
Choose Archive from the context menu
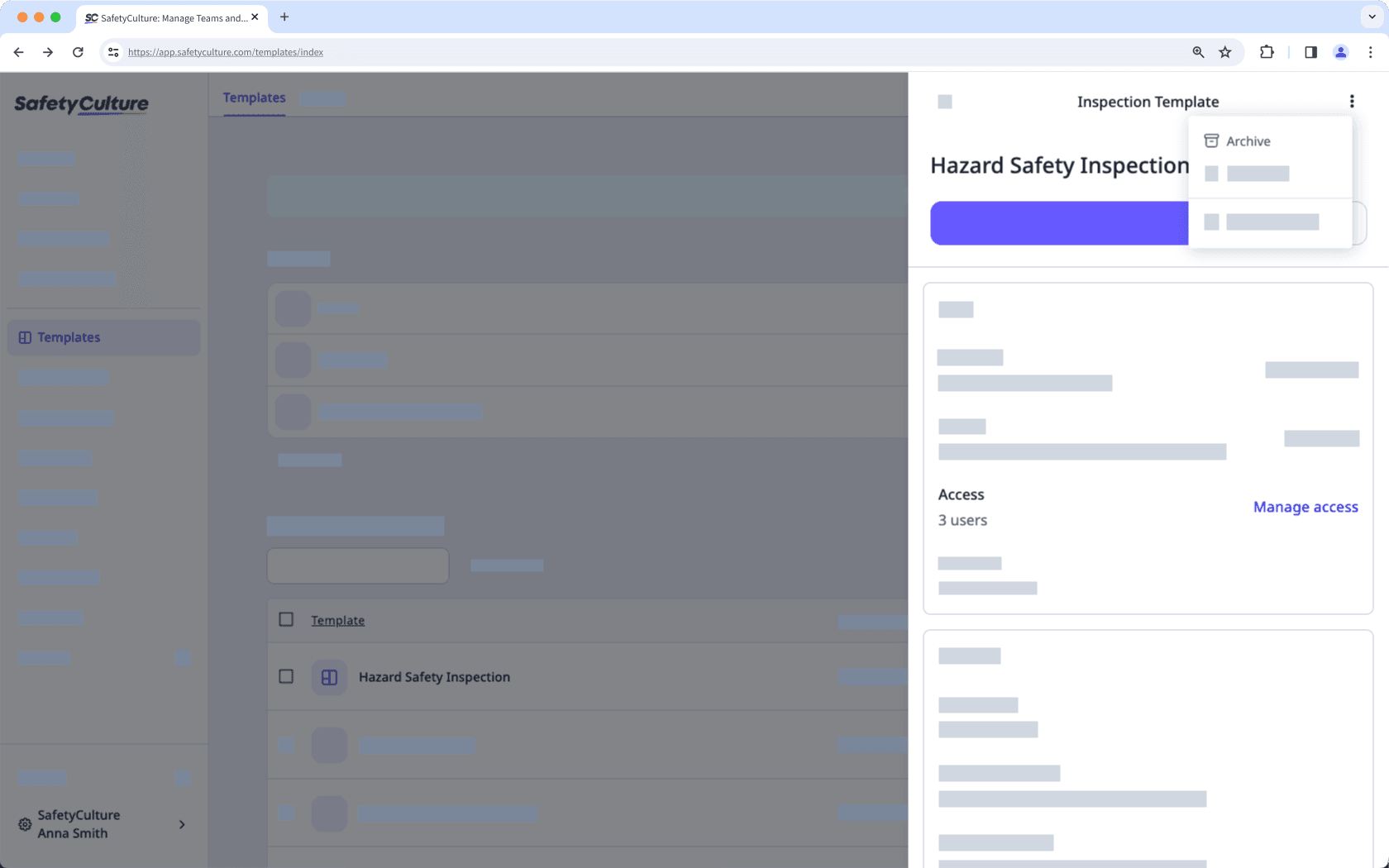point(1248,141)
